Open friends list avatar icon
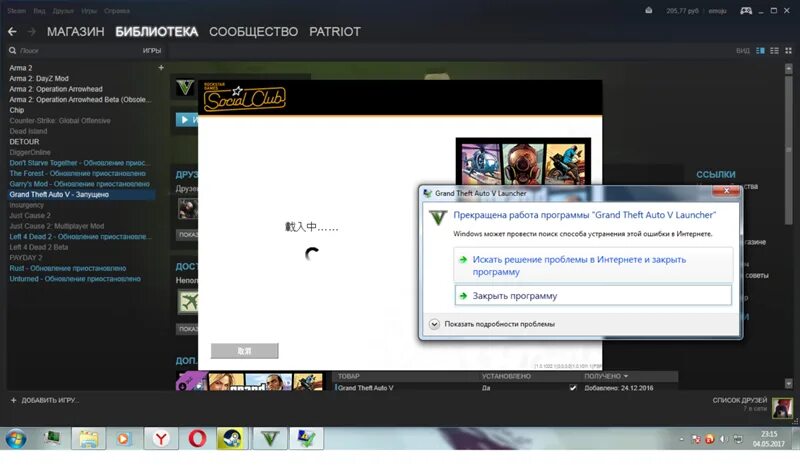This screenshot has width=800, height=465. pos(782,408)
